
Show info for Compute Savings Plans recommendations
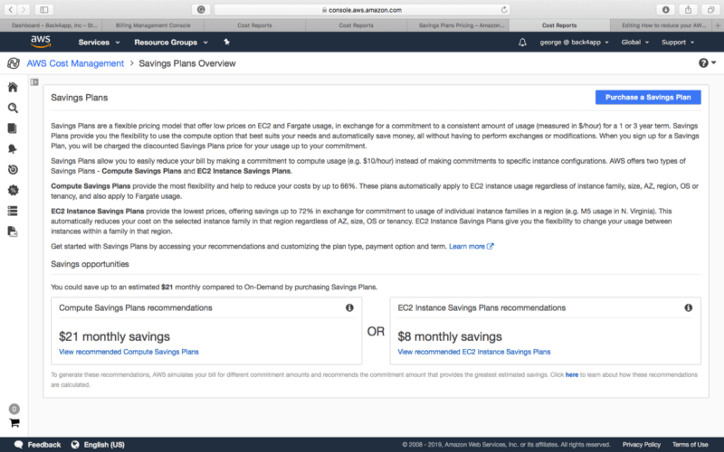(350, 307)
